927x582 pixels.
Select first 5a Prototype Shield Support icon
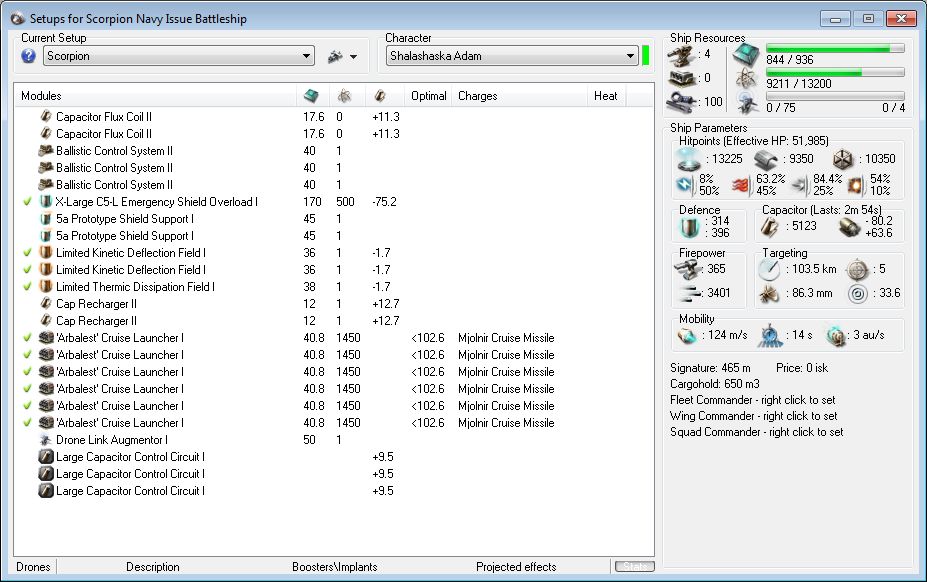point(46,219)
